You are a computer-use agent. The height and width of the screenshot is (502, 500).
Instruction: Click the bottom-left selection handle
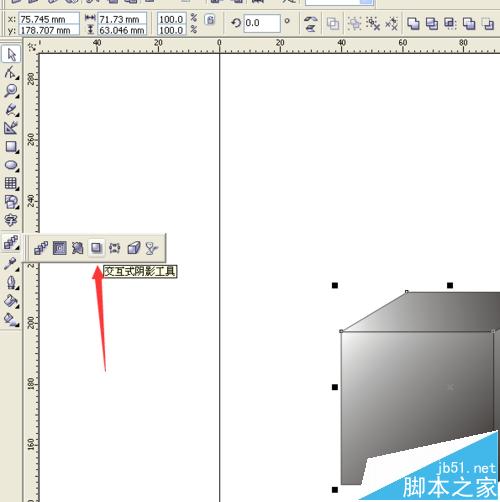(x=335, y=490)
